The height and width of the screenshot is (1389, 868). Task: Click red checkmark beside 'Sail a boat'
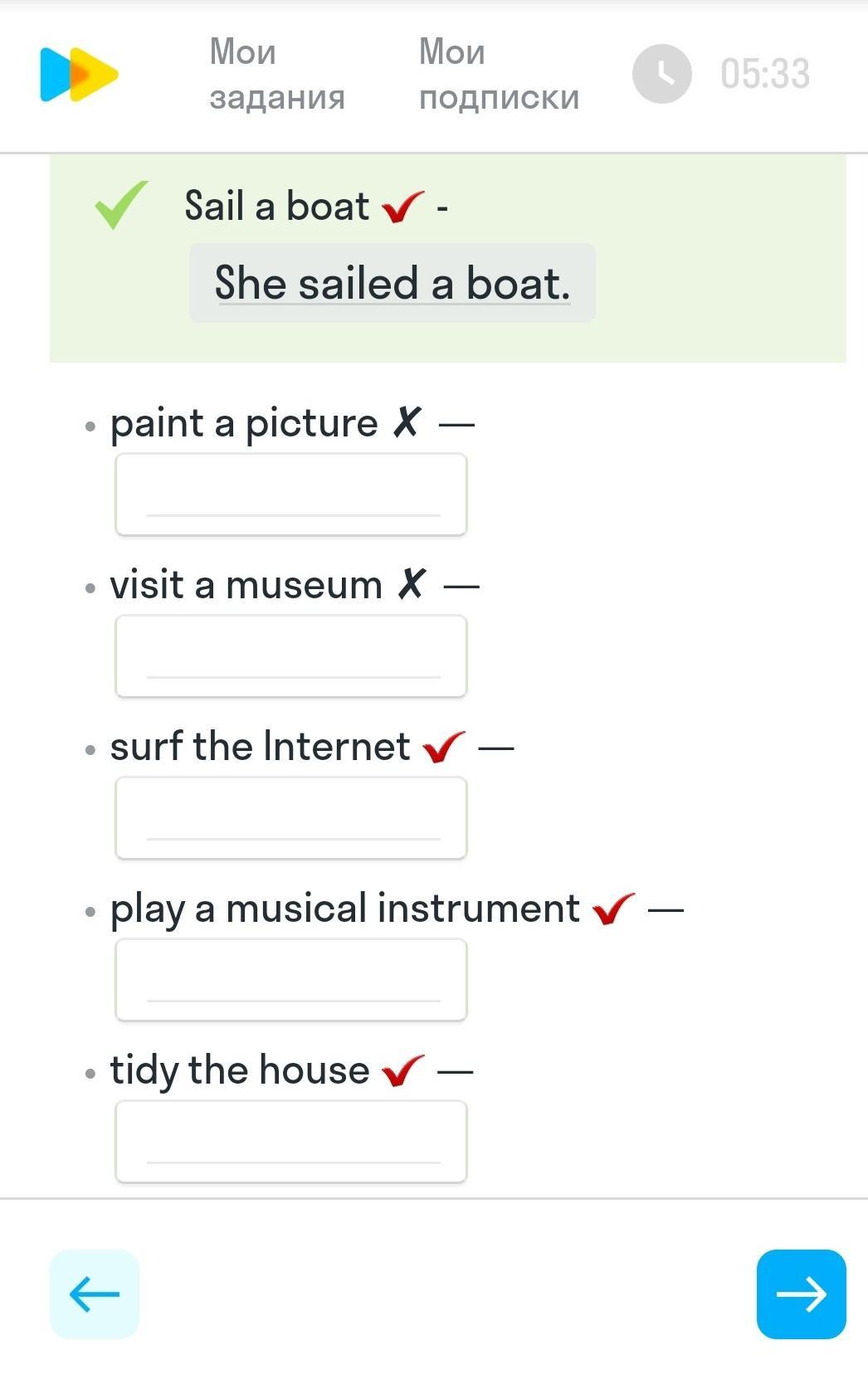[402, 207]
